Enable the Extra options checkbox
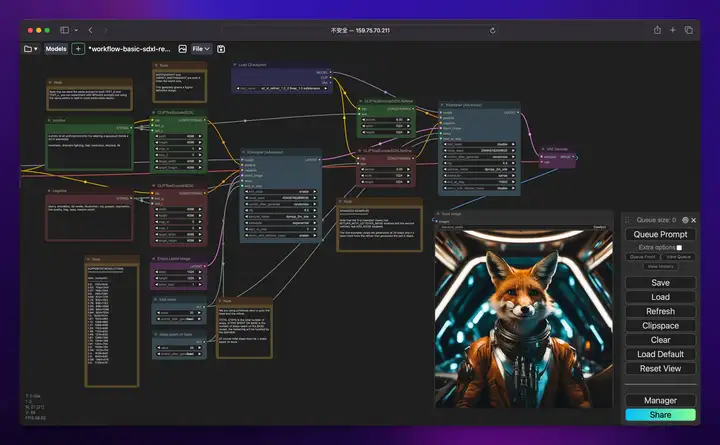Viewport: 720px width, 445px height. coord(679,248)
